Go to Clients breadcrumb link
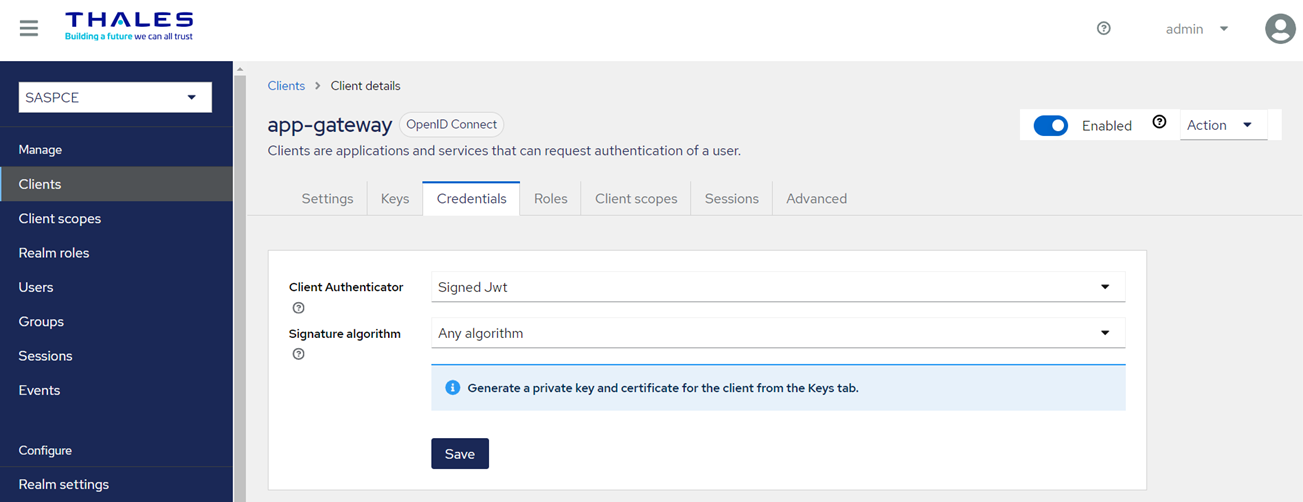This screenshot has height=502, width=1303. click(286, 86)
